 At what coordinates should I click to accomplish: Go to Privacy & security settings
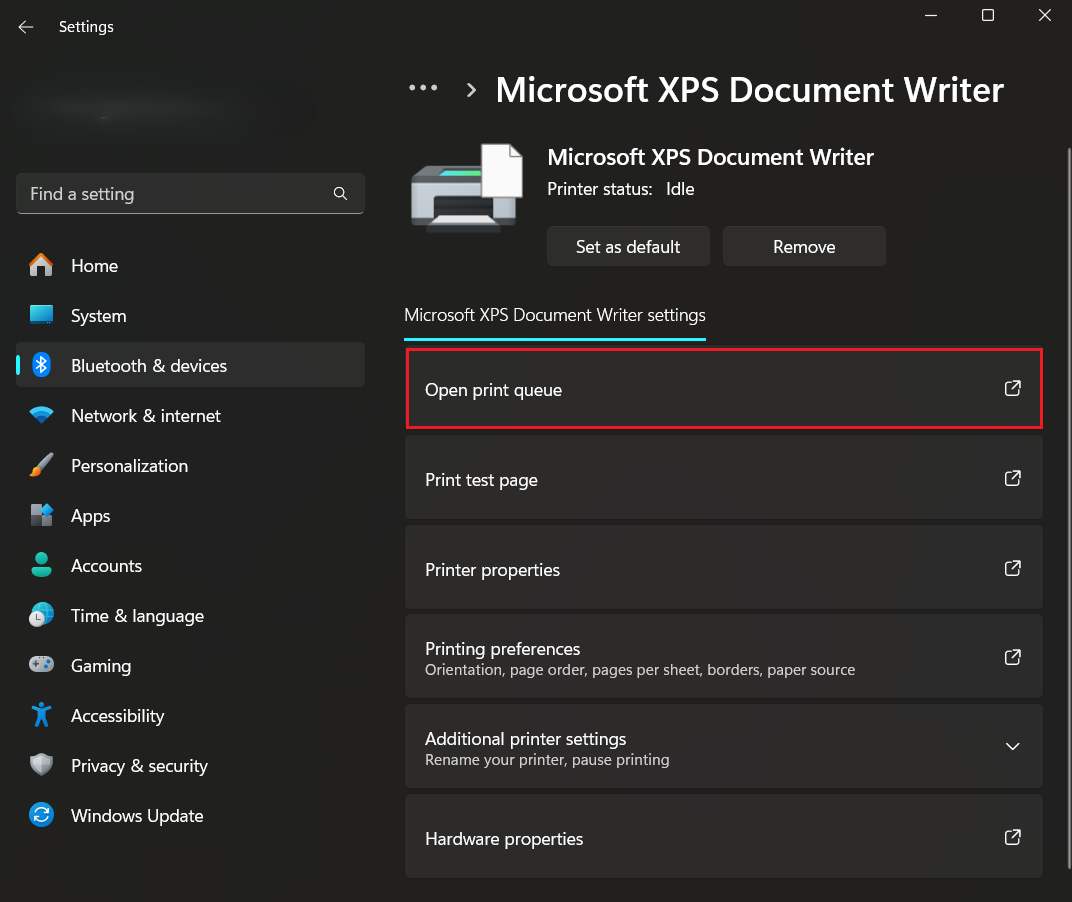tap(139, 766)
